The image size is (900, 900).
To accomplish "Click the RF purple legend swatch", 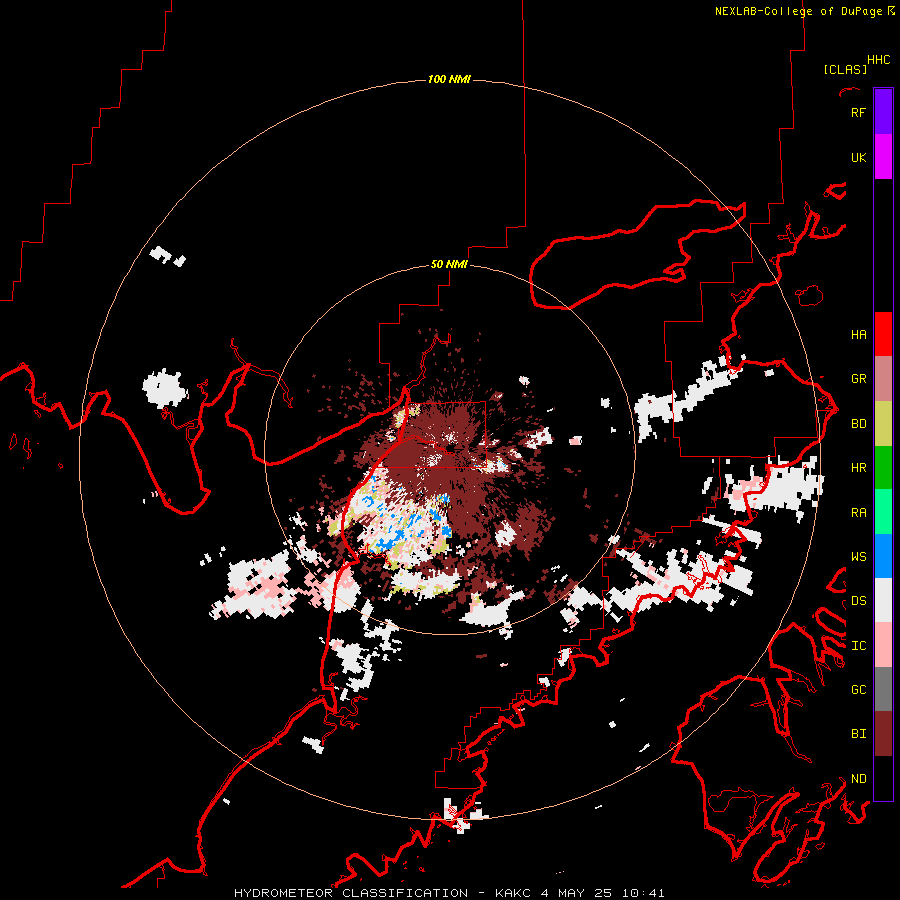I will tap(883, 112).
